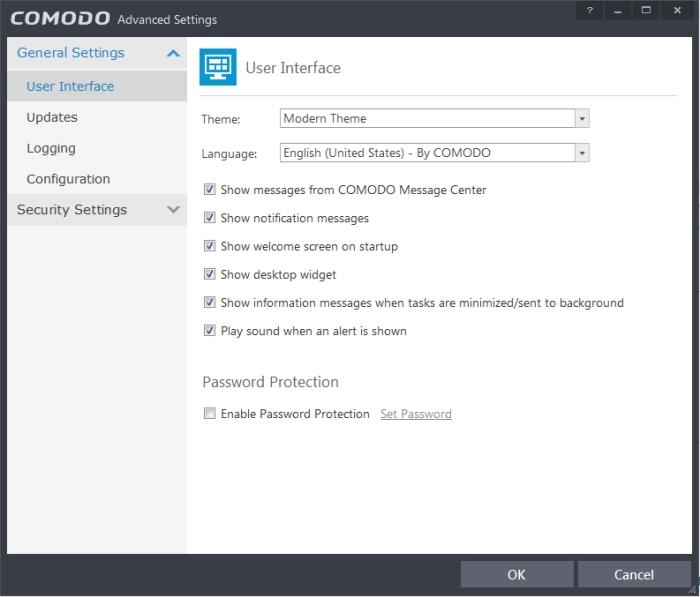Click the User Interface page title
Viewport: 700px width, 597px height.
pyautogui.click(x=293, y=68)
